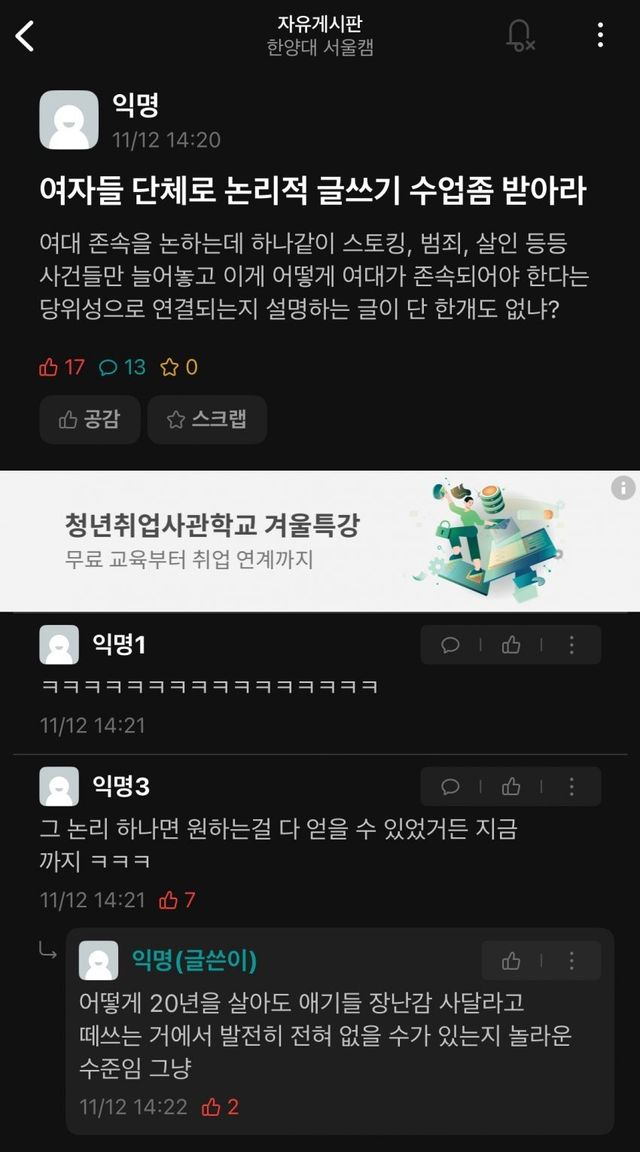The width and height of the screenshot is (640, 1152).
Task: Tap the 스크랩 scrap button
Action: [206, 420]
